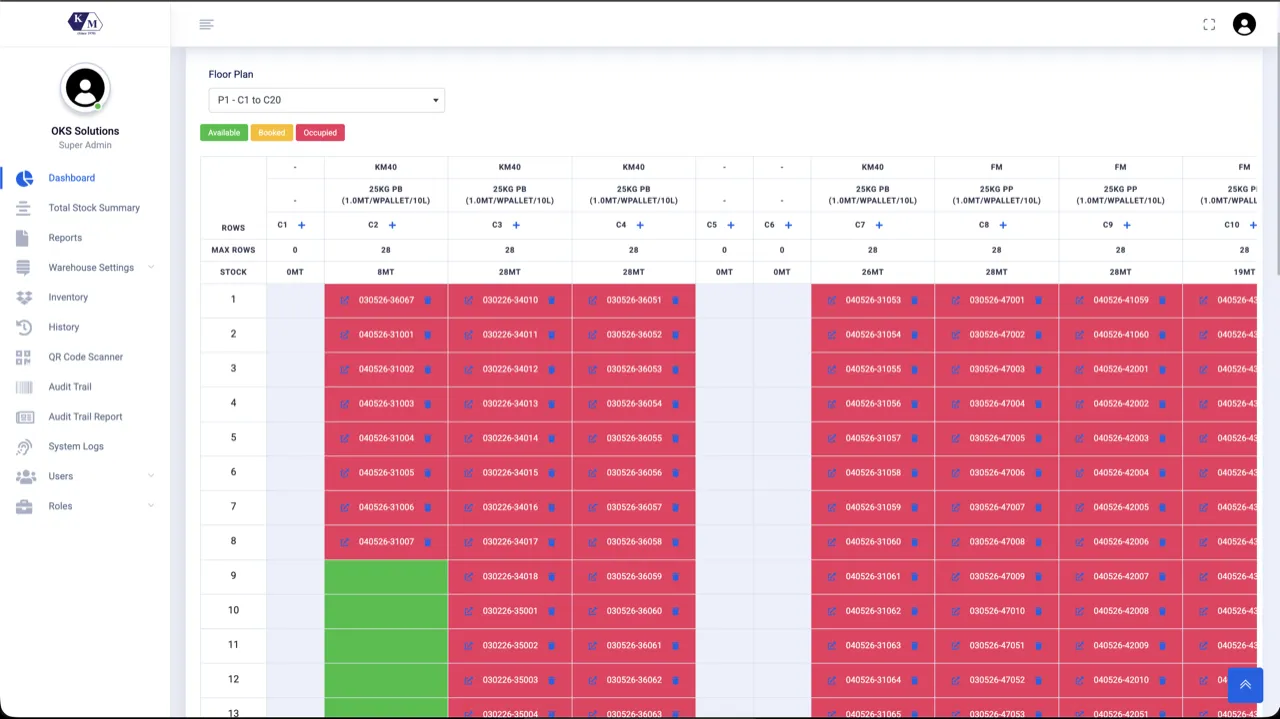Open Audit Trail page

[70, 387]
